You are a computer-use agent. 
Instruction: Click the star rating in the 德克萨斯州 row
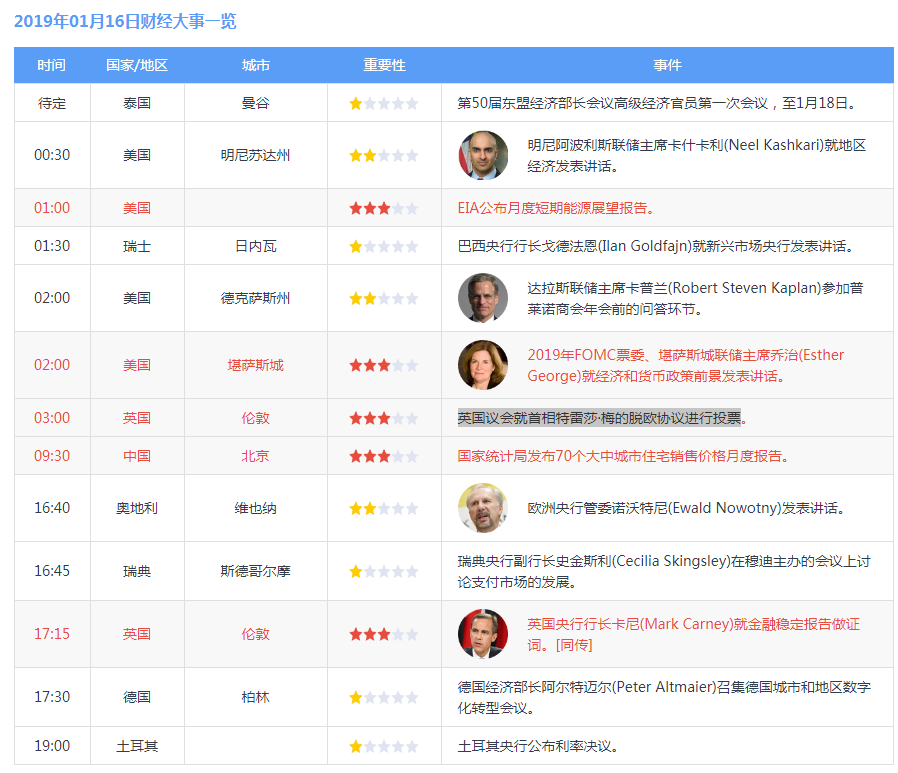[384, 298]
